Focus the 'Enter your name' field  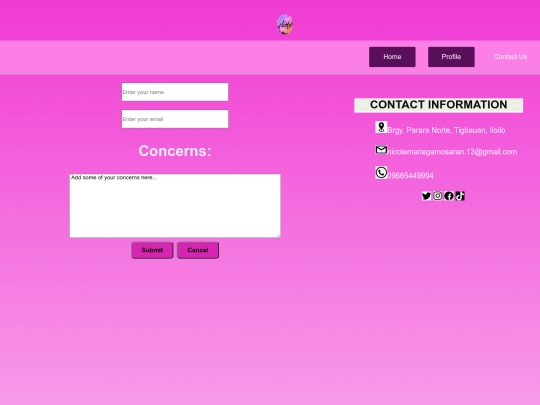point(175,92)
